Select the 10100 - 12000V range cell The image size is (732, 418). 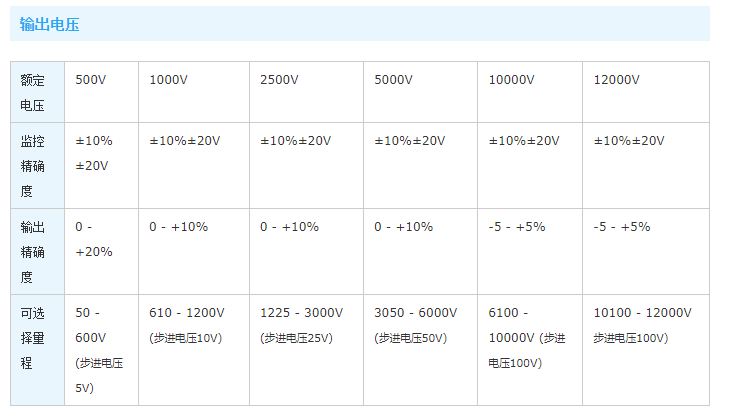click(x=642, y=325)
